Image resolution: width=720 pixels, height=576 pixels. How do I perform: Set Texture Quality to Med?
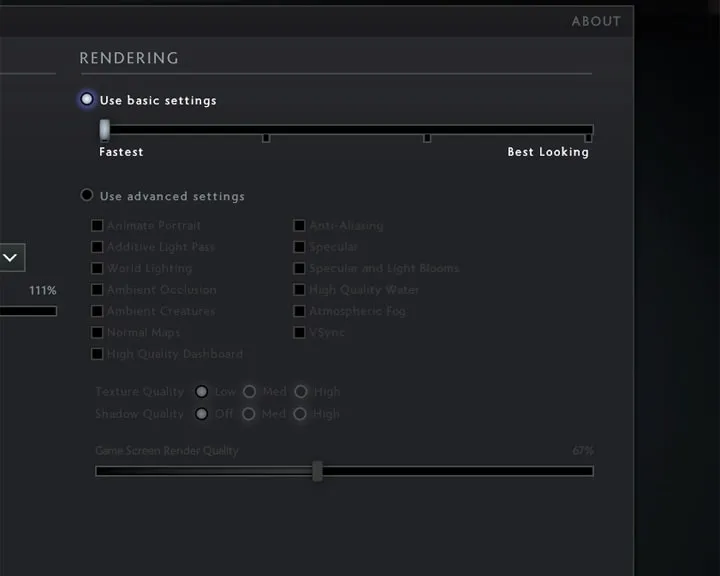[x=249, y=391]
